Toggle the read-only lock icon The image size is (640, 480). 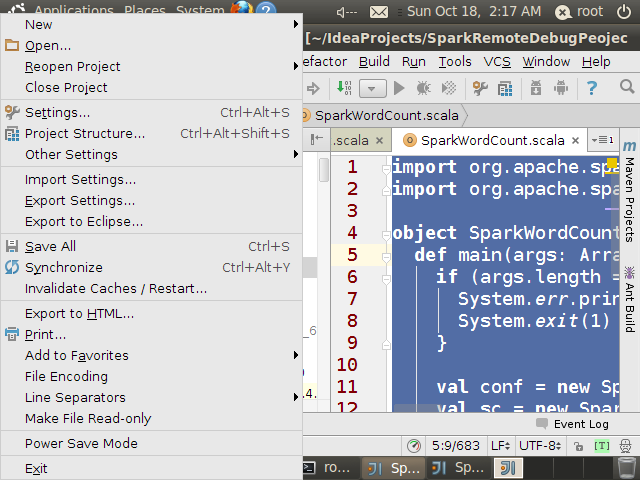tap(578, 446)
